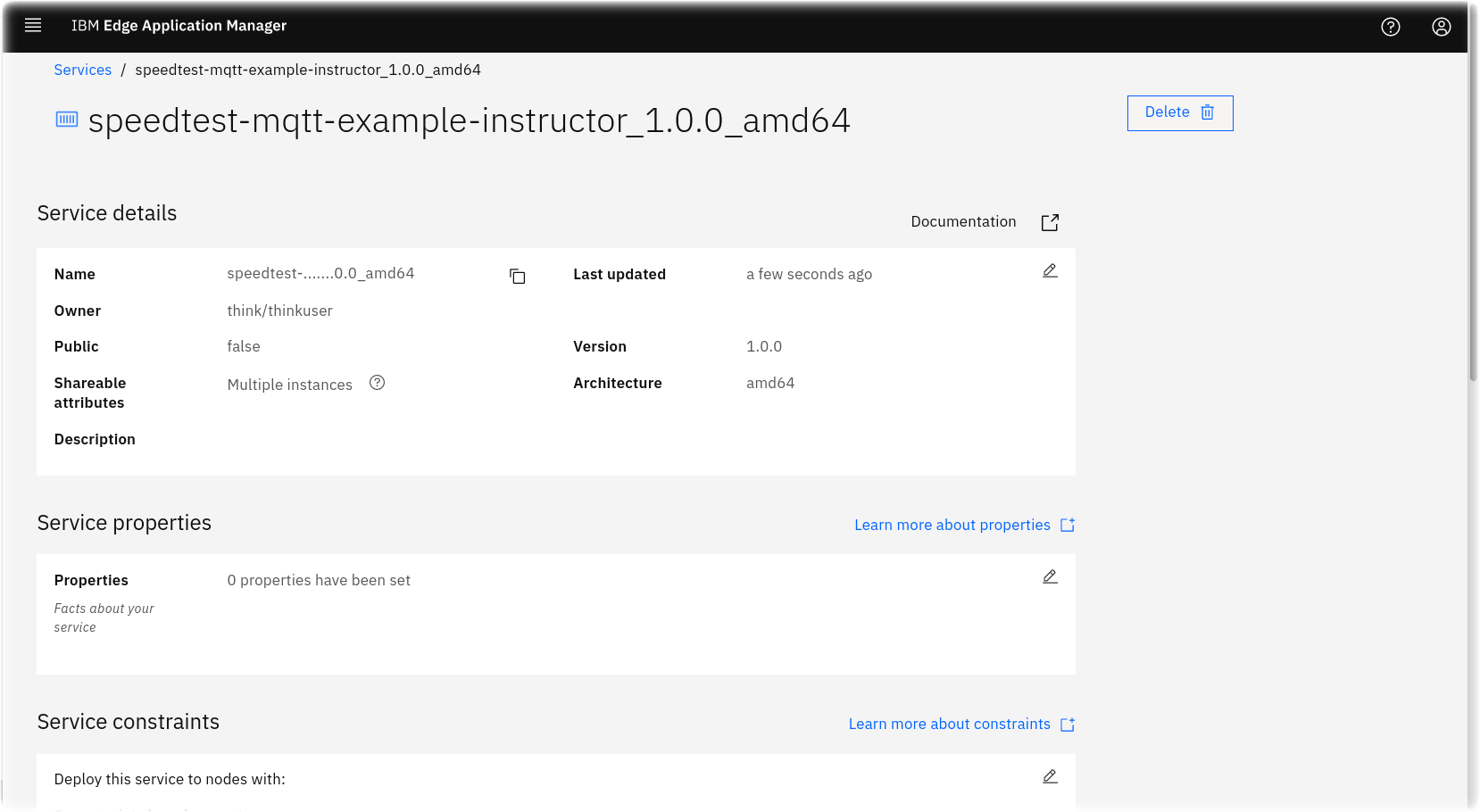Click 'Deploy this service to nodes with:' text
Screen dimensions: 1480x812
click(x=170, y=779)
